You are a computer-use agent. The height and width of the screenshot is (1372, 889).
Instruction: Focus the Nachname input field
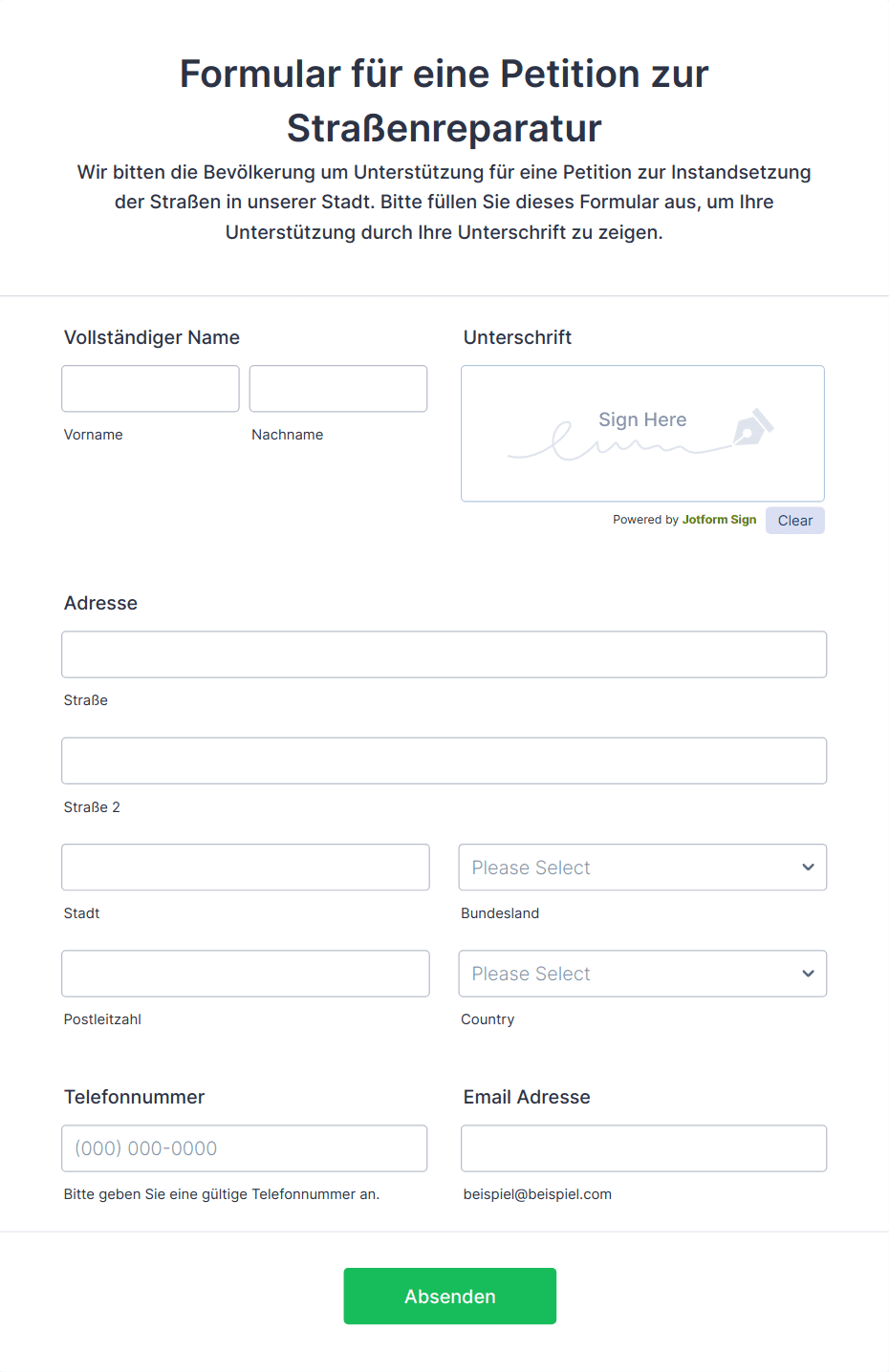coord(338,389)
